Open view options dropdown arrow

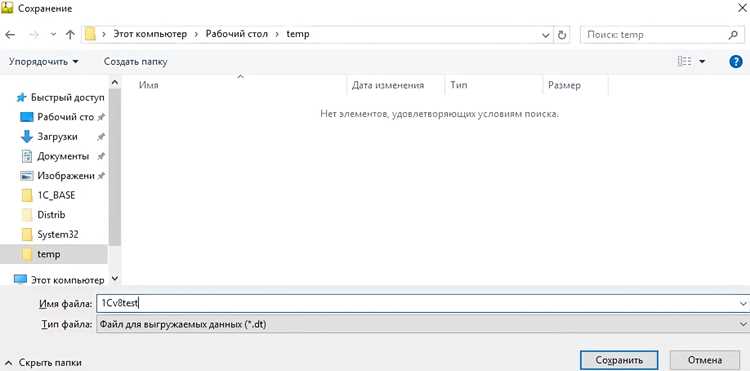point(702,62)
